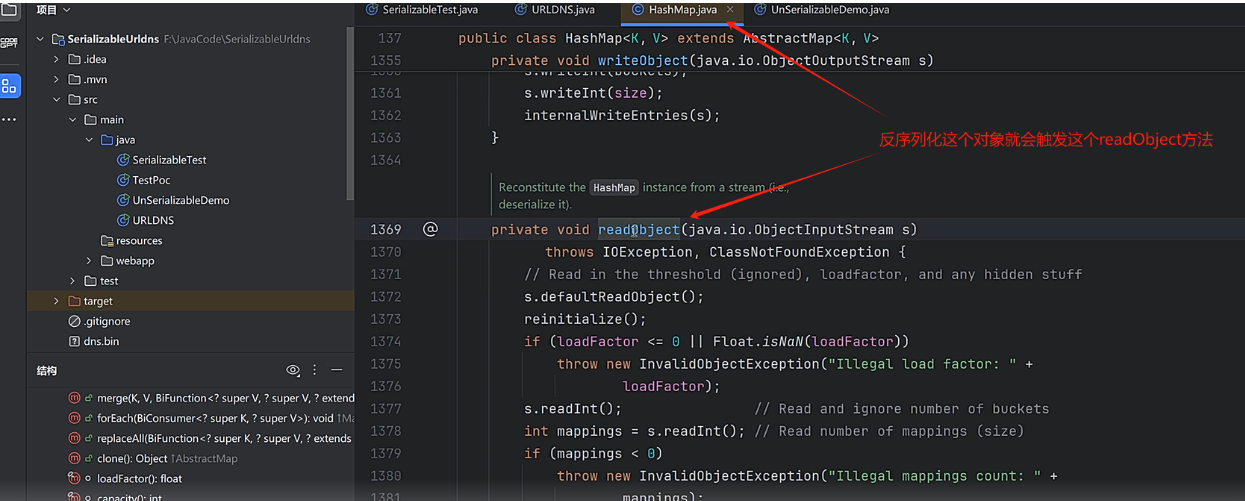Click line number 1369 in gutter
The height and width of the screenshot is (501, 1245).
pos(385,229)
